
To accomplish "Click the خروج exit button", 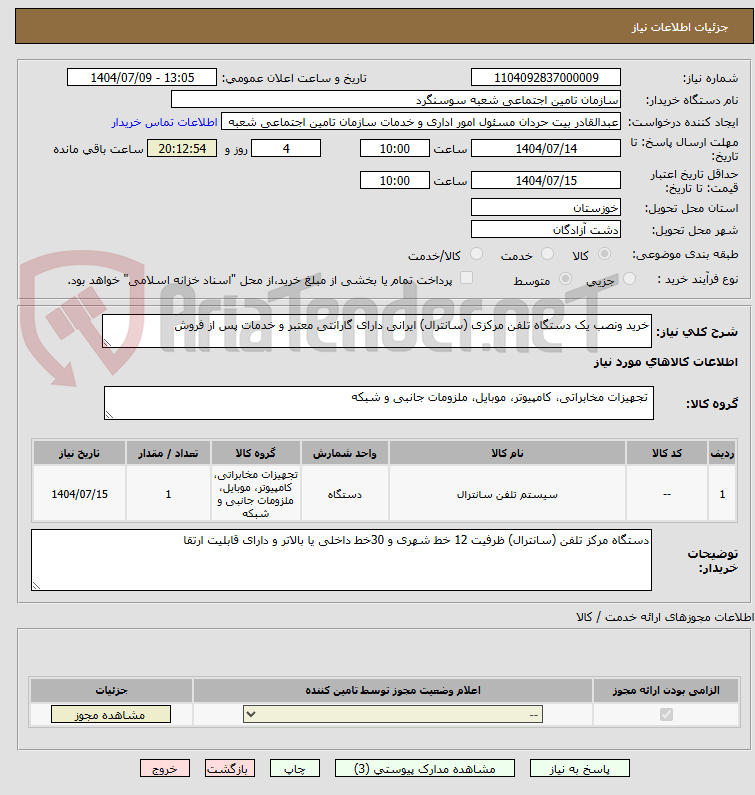I will click(165, 769).
